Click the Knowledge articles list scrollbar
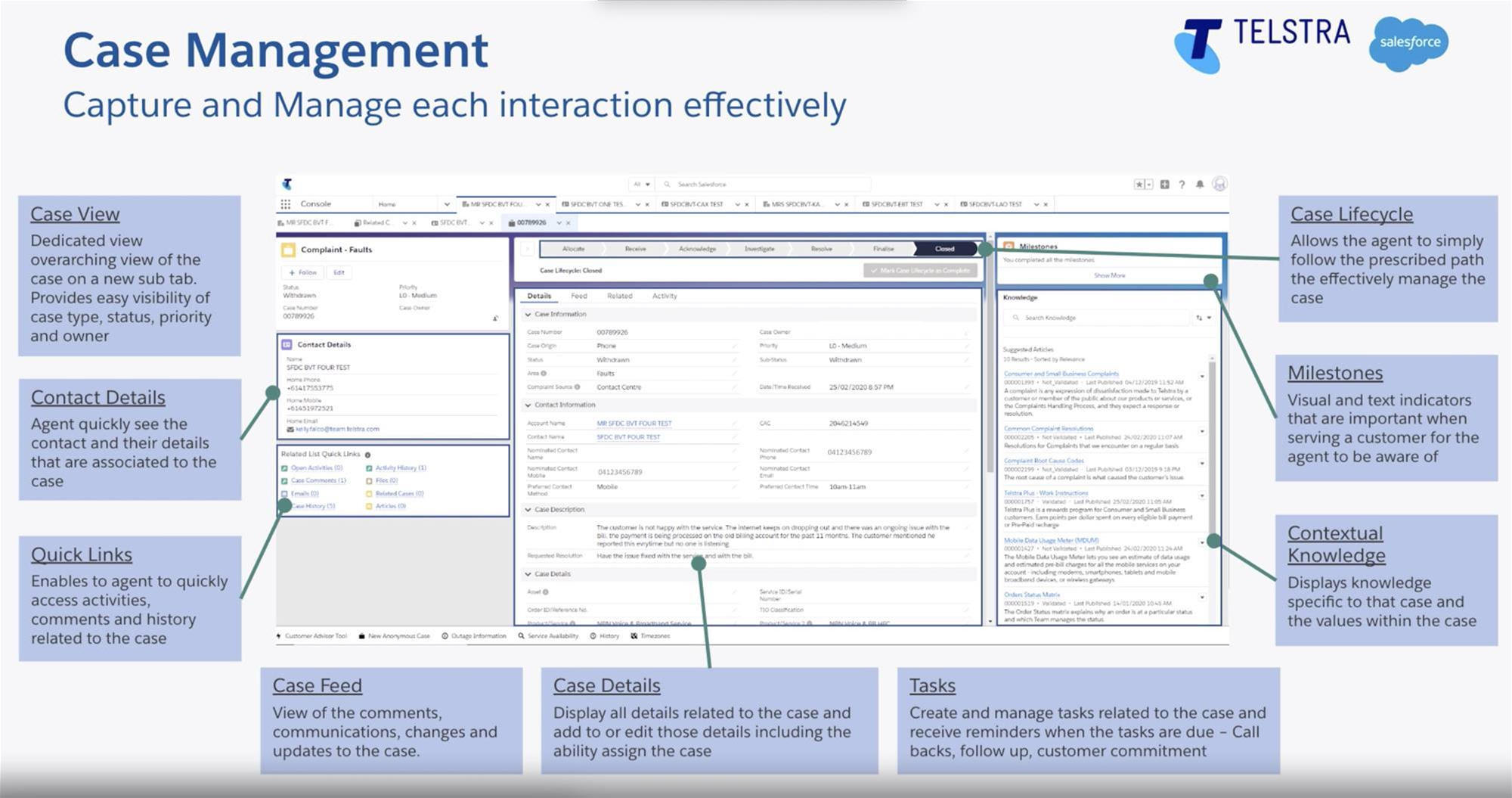This screenshot has width=1512, height=798. [x=1213, y=446]
